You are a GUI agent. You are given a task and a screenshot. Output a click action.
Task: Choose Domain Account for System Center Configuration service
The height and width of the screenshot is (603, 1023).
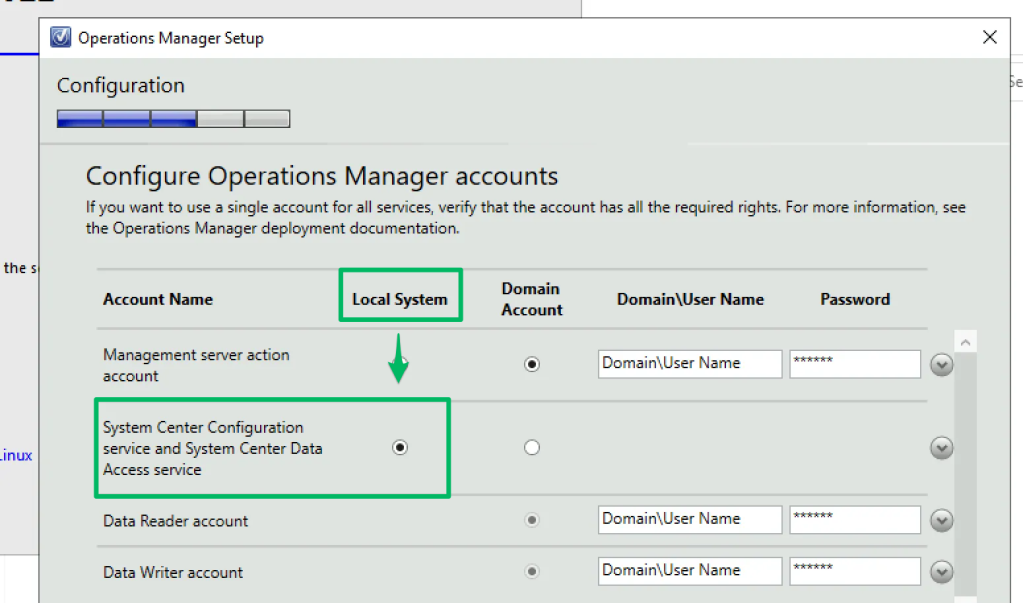[x=532, y=448]
